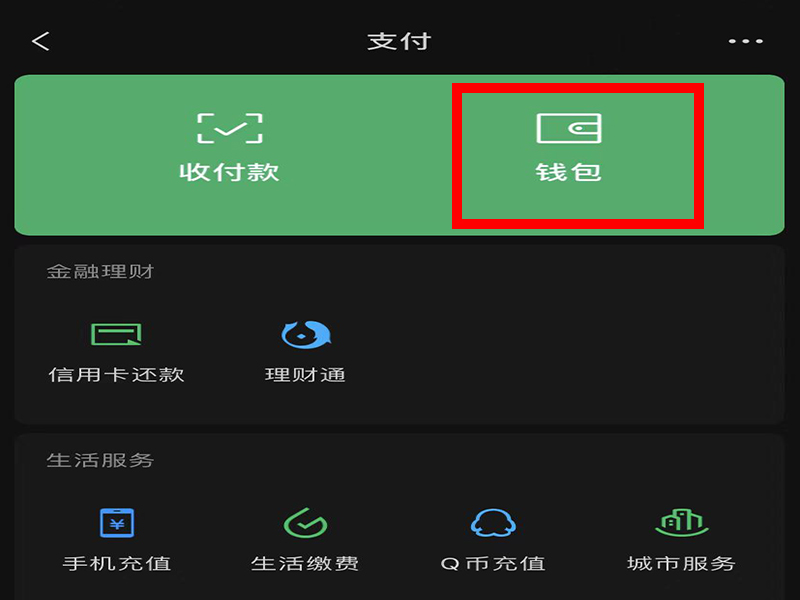Image resolution: width=800 pixels, height=600 pixels.
Task: Go back using the top-left arrow
Action: pyautogui.click(x=40, y=41)
